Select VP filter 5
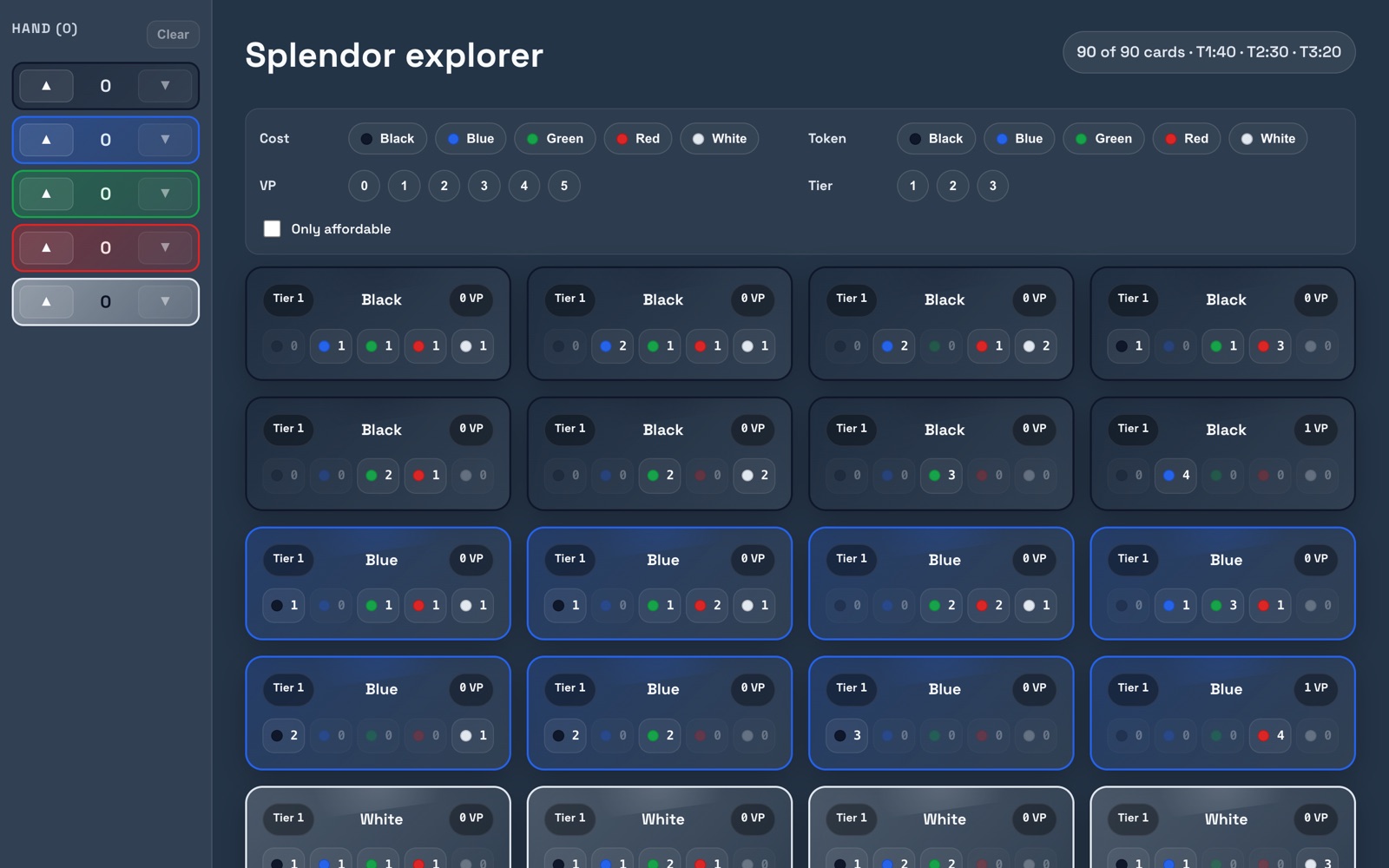Viewport: 1389px width, 868px height. [x=564, y=186]
